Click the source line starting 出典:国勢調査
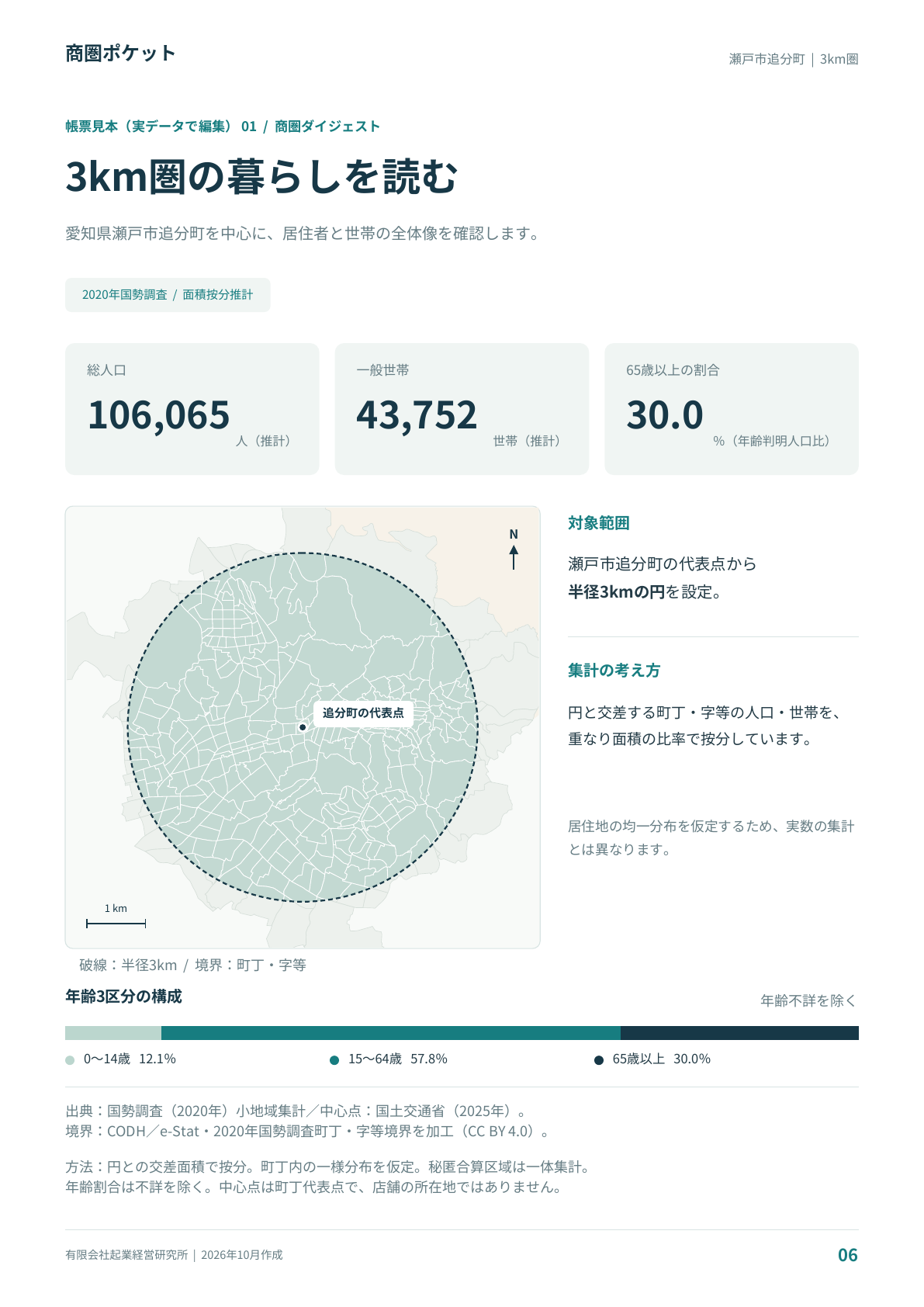This screenshot has height=1307, width=924. 296,1111
